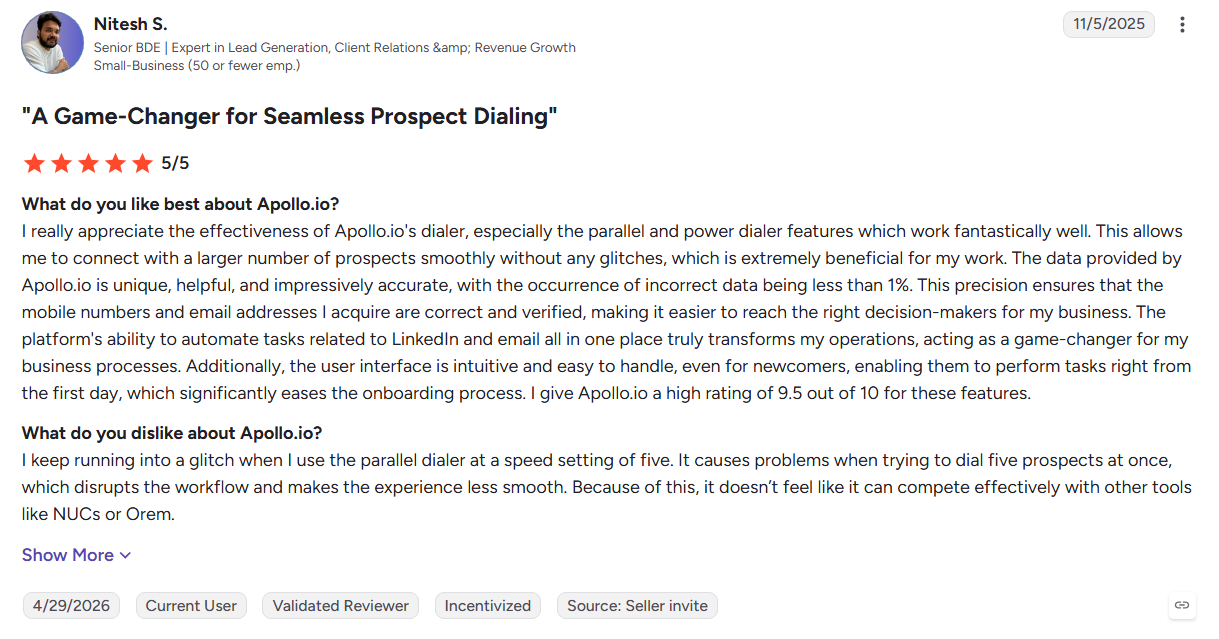The width and height of the screenshot is (1219, 639).
Task: Open the 'A Game-Changer for Seamless Prospect Dialing' title
Action: 290,117
